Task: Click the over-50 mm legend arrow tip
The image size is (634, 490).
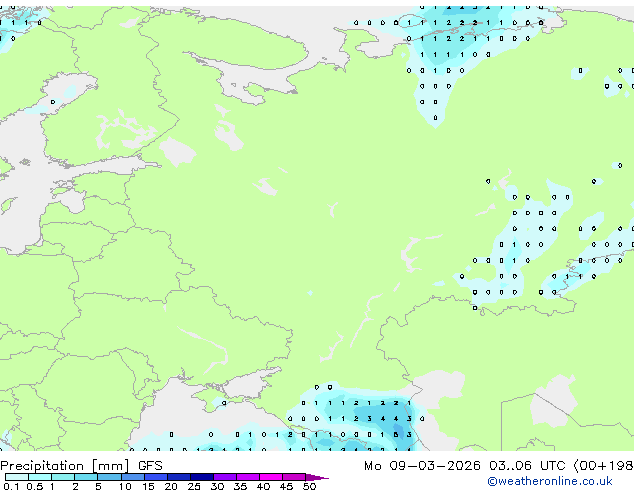Action: click(x=317, y=477)
